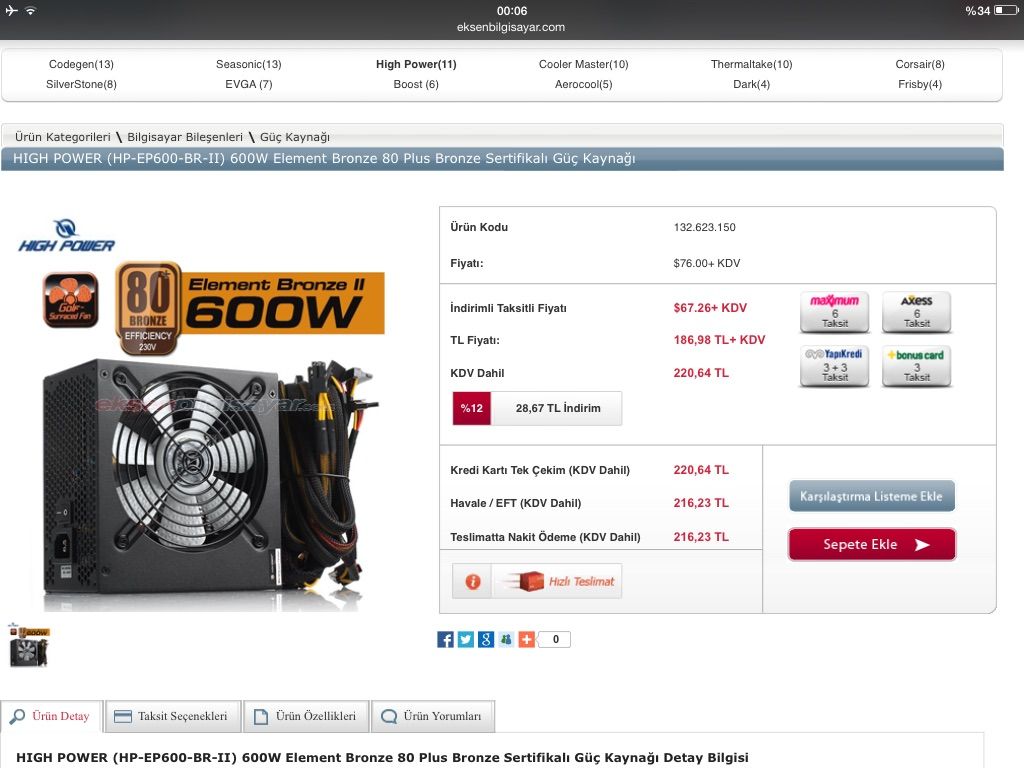Click the Hızlı Teslimat delivery badge

tap(557, 581)
